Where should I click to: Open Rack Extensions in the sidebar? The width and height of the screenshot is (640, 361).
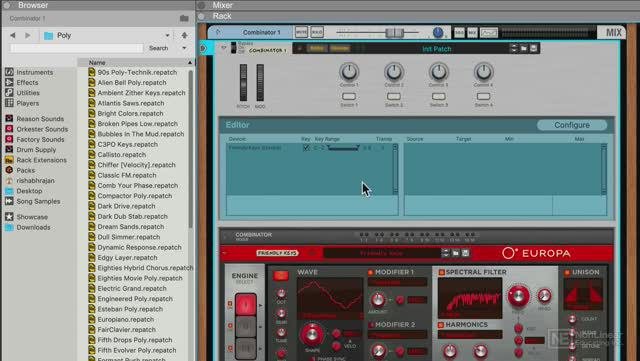point(36,160)
